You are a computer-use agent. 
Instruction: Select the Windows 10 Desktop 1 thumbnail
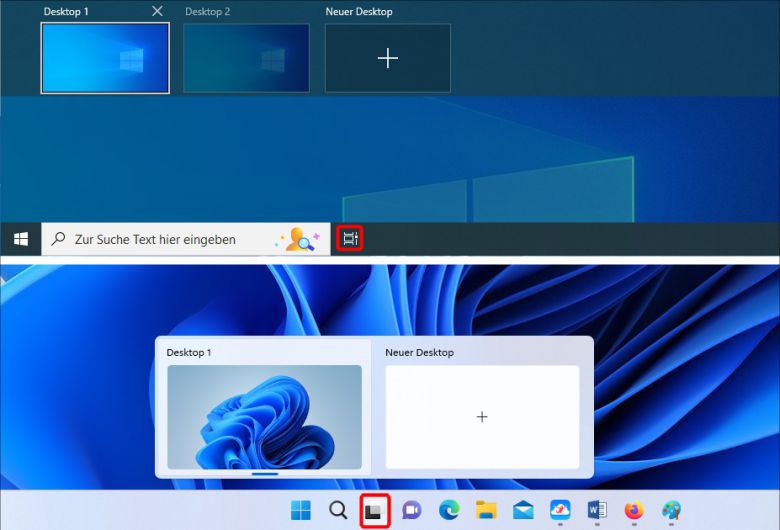pyautogui.click(x=105, y=58)
